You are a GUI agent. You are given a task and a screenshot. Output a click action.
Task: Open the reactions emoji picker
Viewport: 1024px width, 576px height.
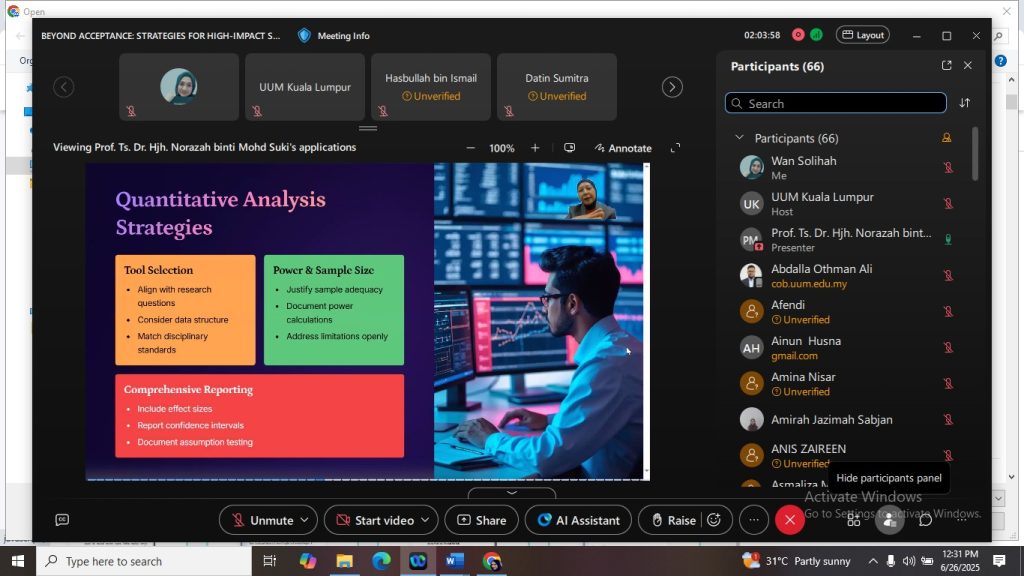tap(714, 520)
